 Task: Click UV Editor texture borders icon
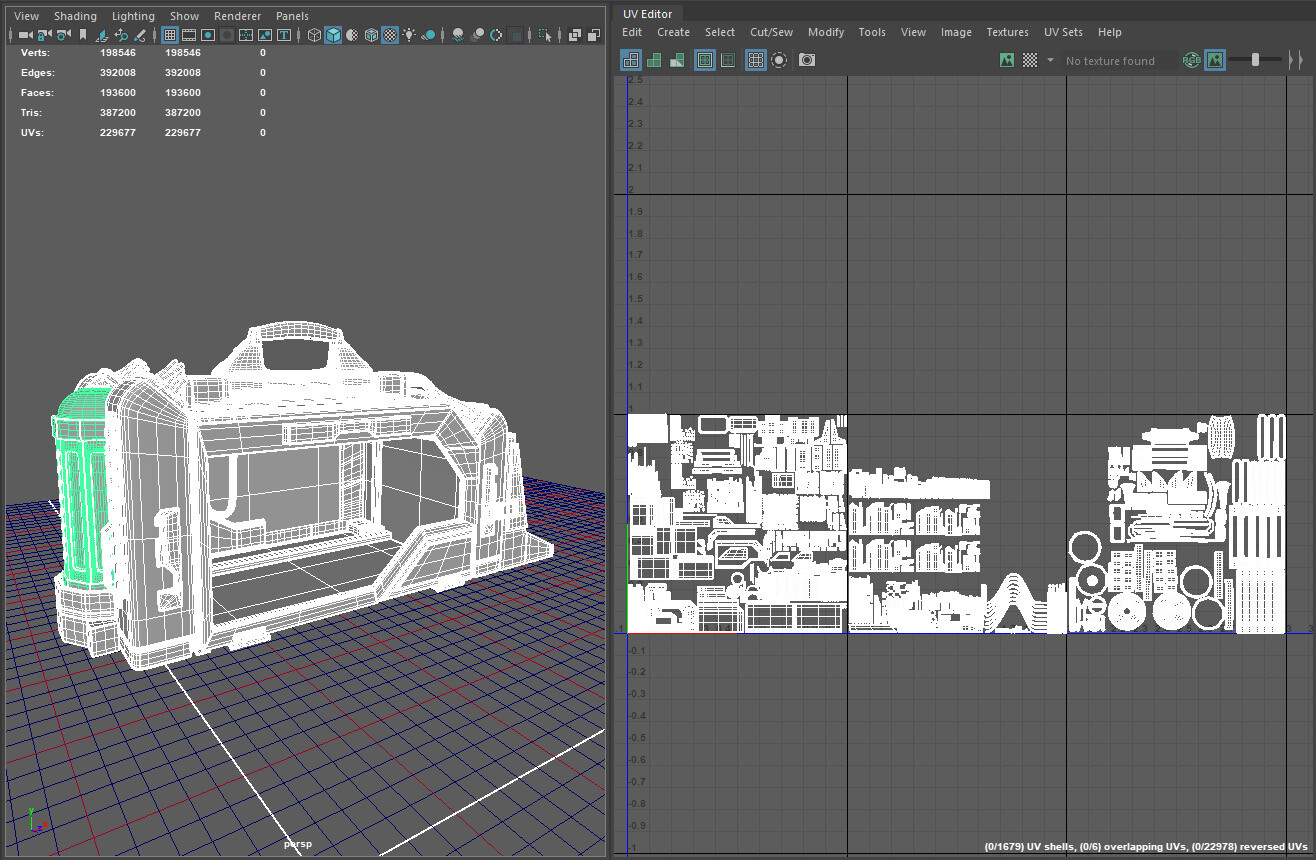705,60
